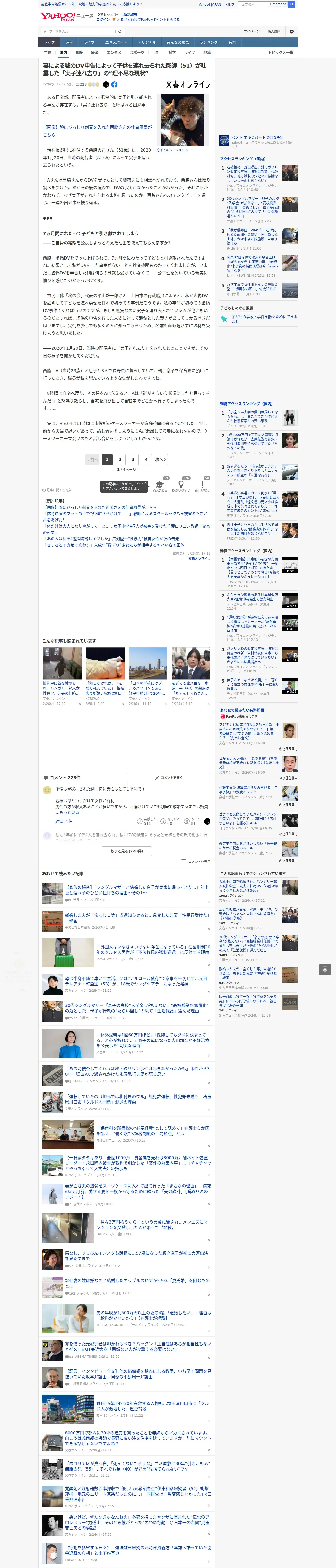Click the 次へ next page button
Image resolution: width=336 pixels, height=1568 pixels.
(x=160, y=460)
